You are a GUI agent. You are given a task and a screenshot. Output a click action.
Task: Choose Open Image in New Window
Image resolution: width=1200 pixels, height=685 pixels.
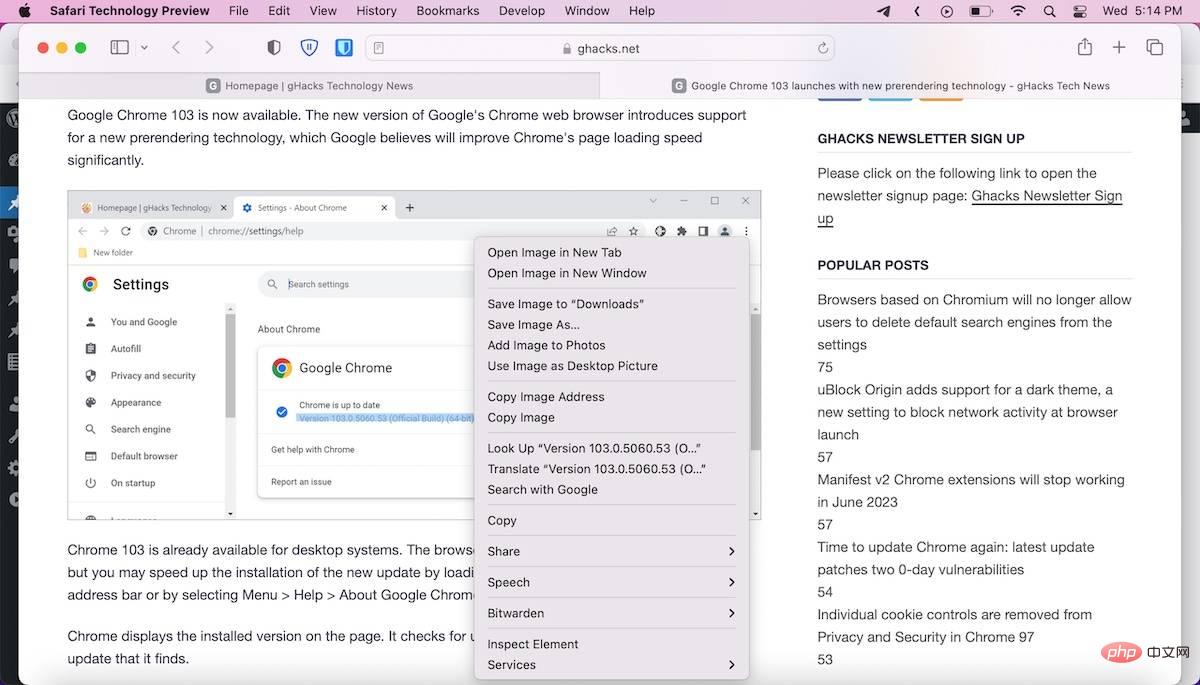pyautogui.click(x=611, y=273)
